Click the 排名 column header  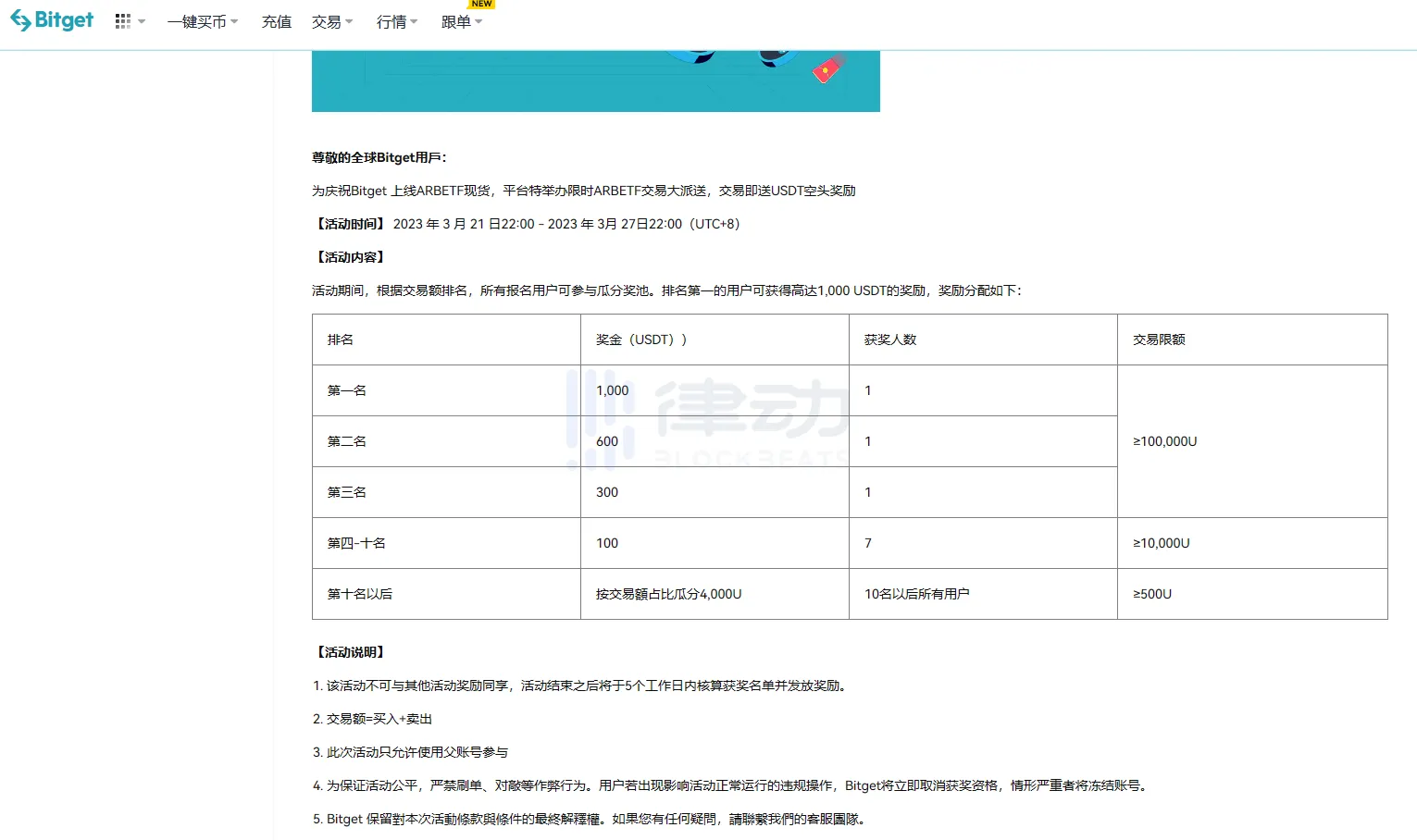coord(341,340)
